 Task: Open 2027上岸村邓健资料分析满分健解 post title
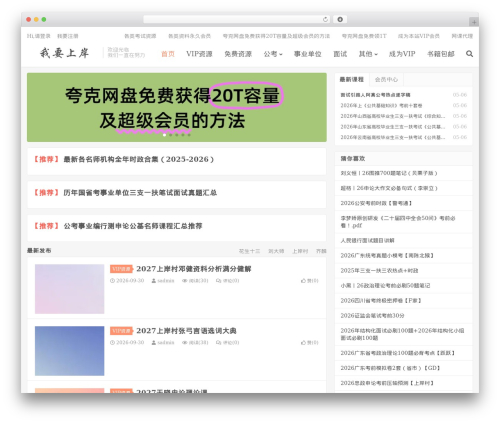[x=194, y=269]
